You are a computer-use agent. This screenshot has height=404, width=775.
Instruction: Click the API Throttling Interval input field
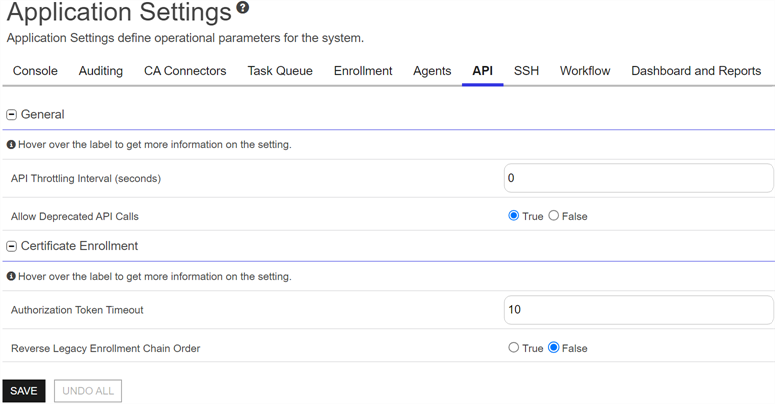[639, 178]
